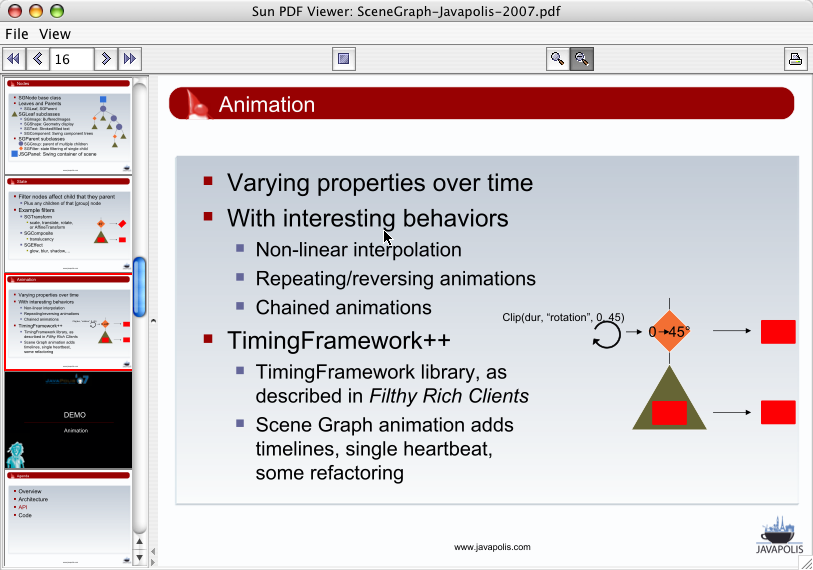Click the thumbnail panel scrollbar thumb
The image size is (813, 570).
click(x=140, y=280)
